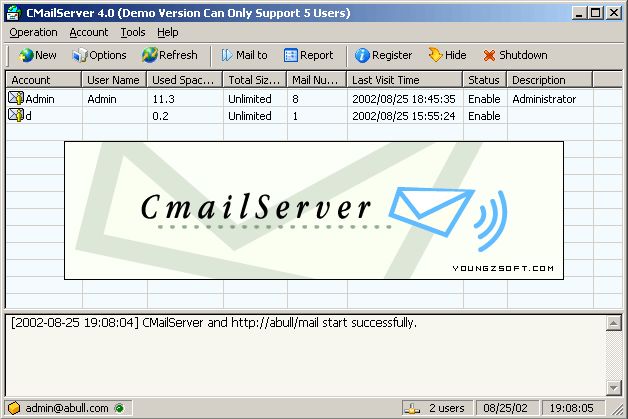Click Admin's Enable status cell

point(484,99)
